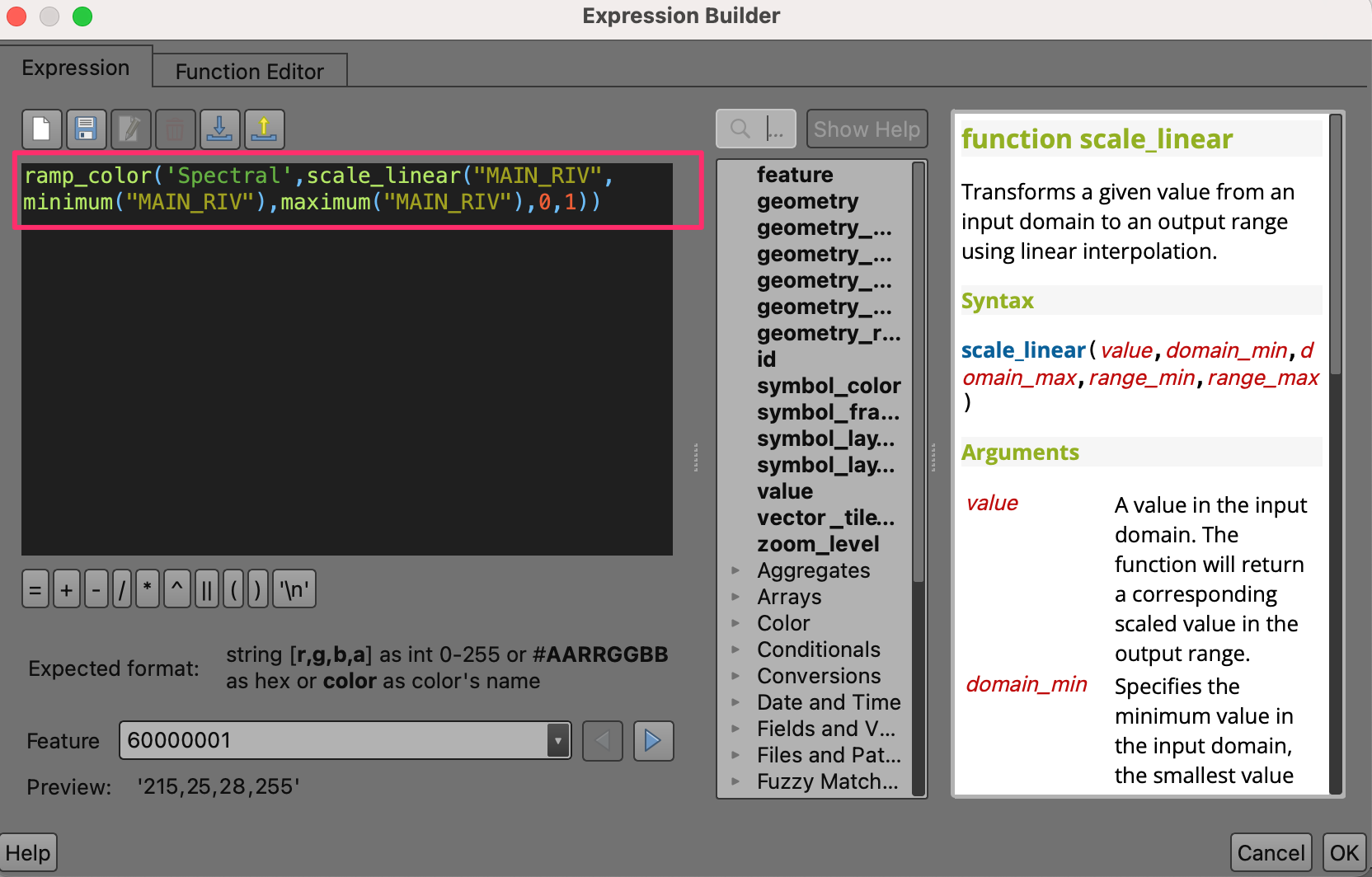This screenshot has width=1372, height=877.
Task: Insert the string concatenation || operator
Action: coord(206,590)
